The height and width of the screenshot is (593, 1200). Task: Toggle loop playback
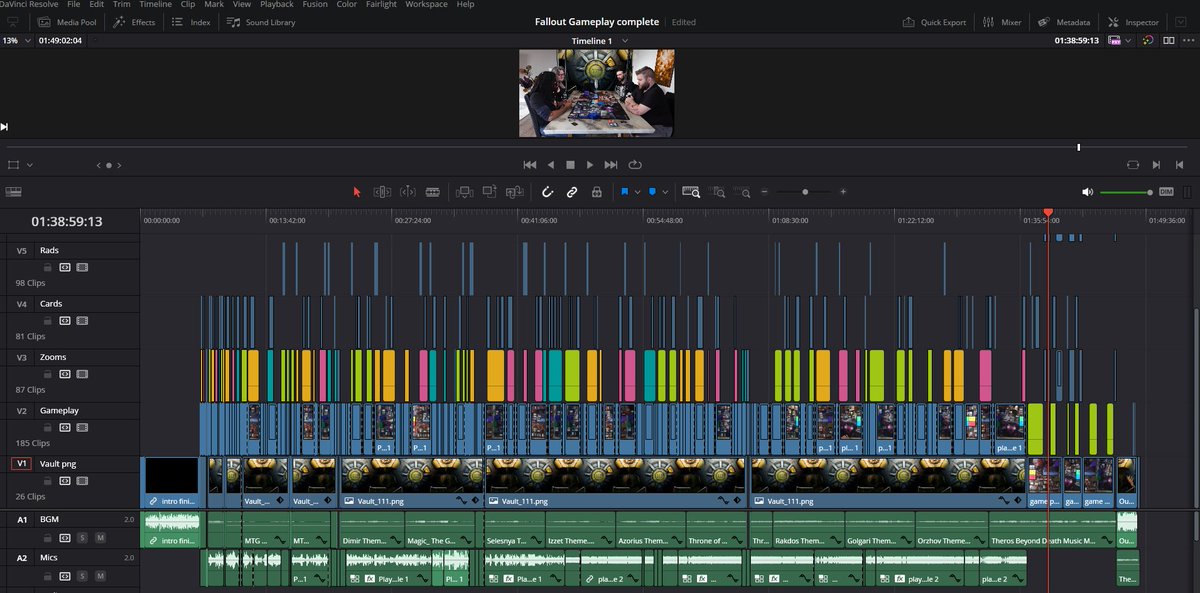click(x=635, y=165)
